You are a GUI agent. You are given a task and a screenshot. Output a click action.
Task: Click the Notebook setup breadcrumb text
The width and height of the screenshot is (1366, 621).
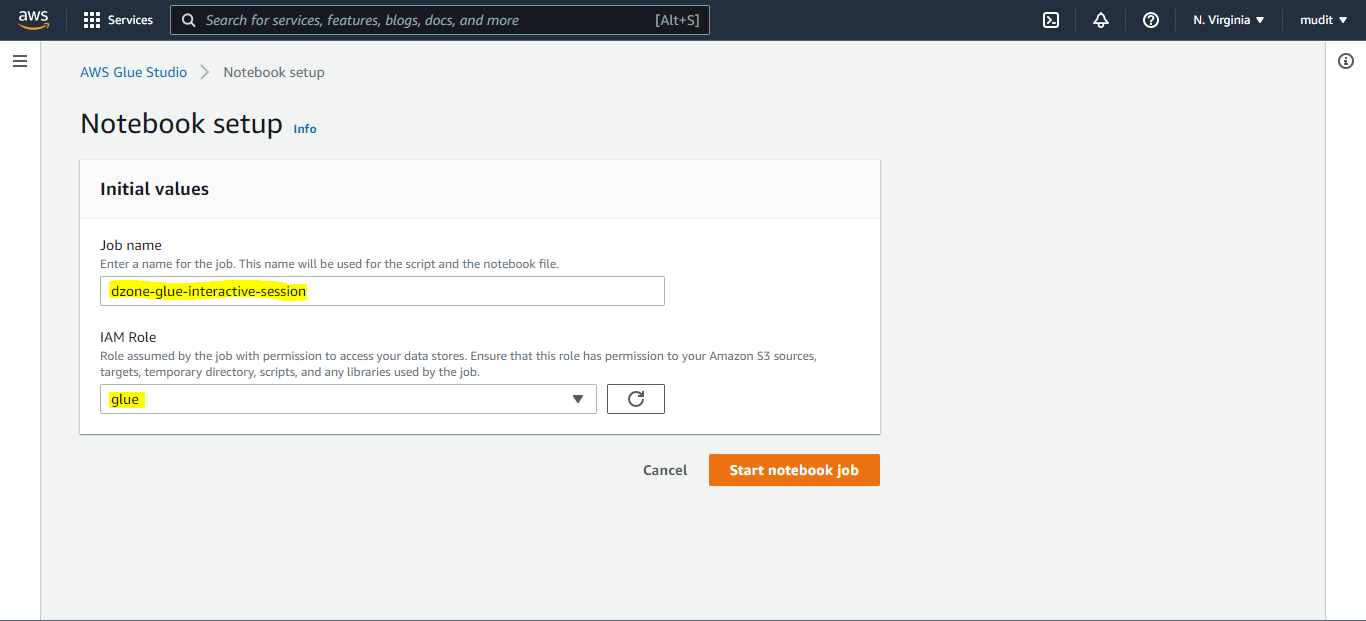pyautogui.click(x=274, y=72)
